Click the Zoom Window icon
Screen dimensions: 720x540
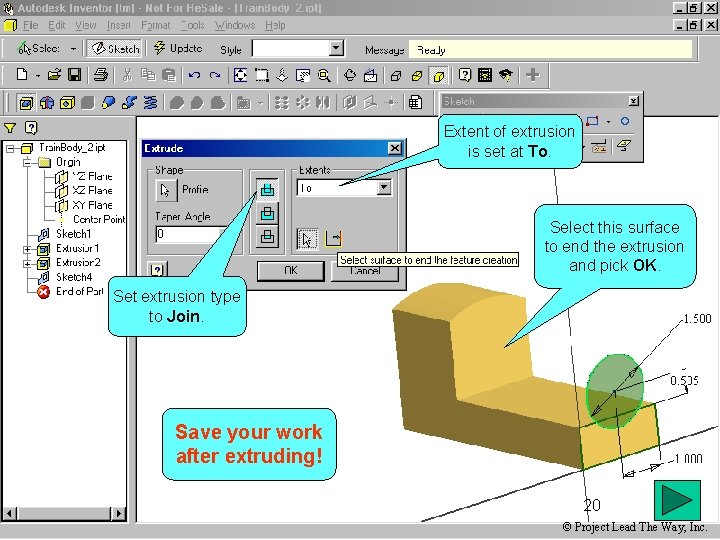(262, 75)
